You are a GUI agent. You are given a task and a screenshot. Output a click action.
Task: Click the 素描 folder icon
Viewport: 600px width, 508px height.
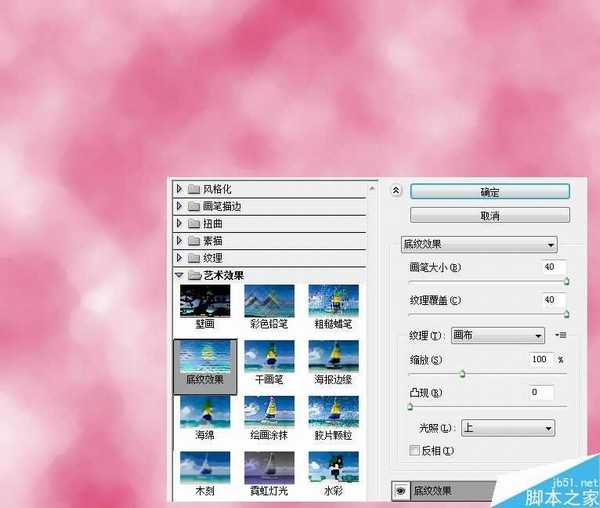(x=194, y=241)
